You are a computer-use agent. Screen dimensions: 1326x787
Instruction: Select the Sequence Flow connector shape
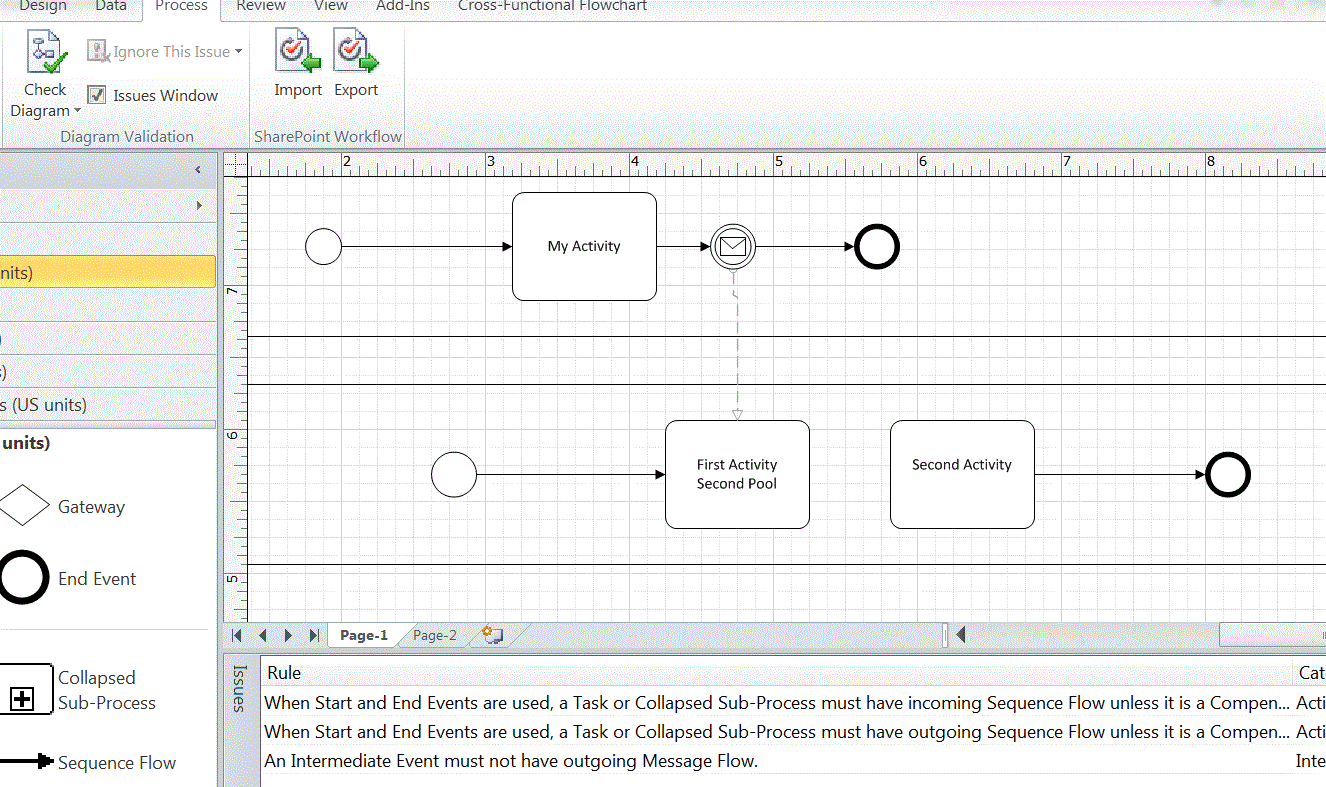point(26,762)
